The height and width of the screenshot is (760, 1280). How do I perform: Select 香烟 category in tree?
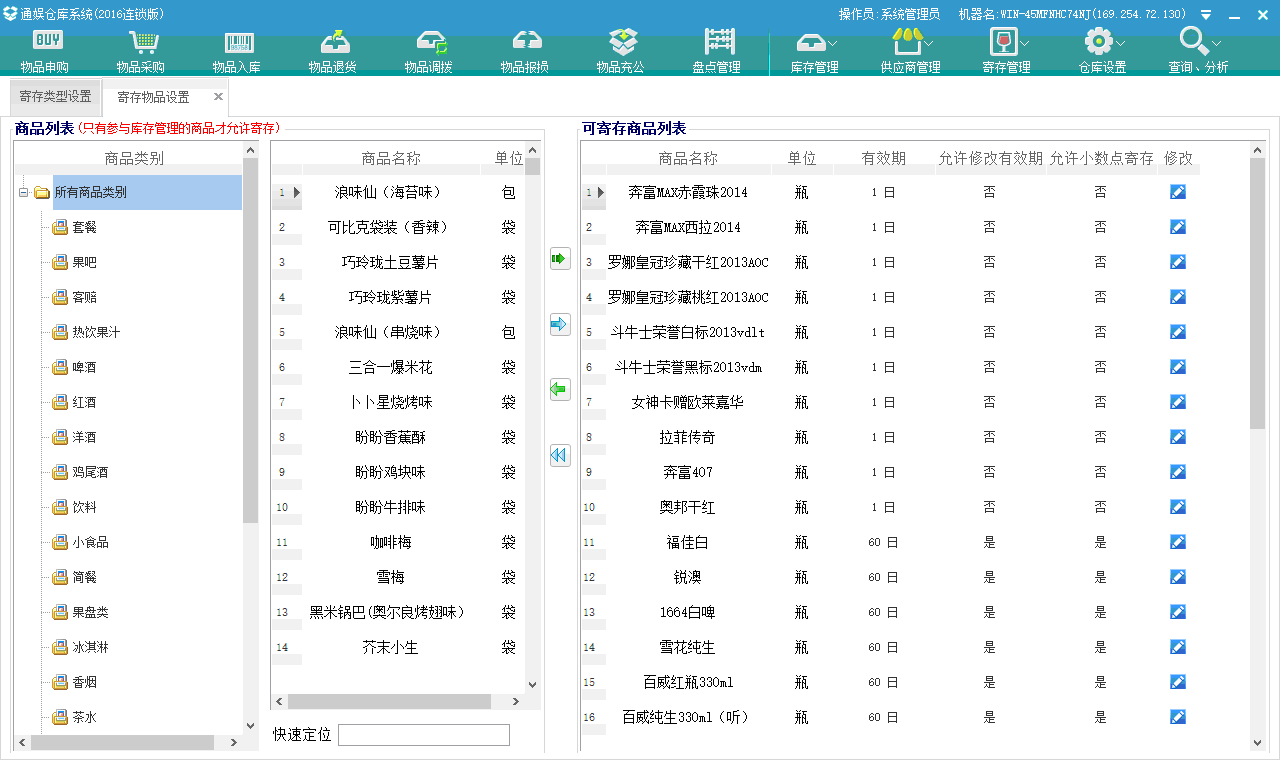point(84,682)
